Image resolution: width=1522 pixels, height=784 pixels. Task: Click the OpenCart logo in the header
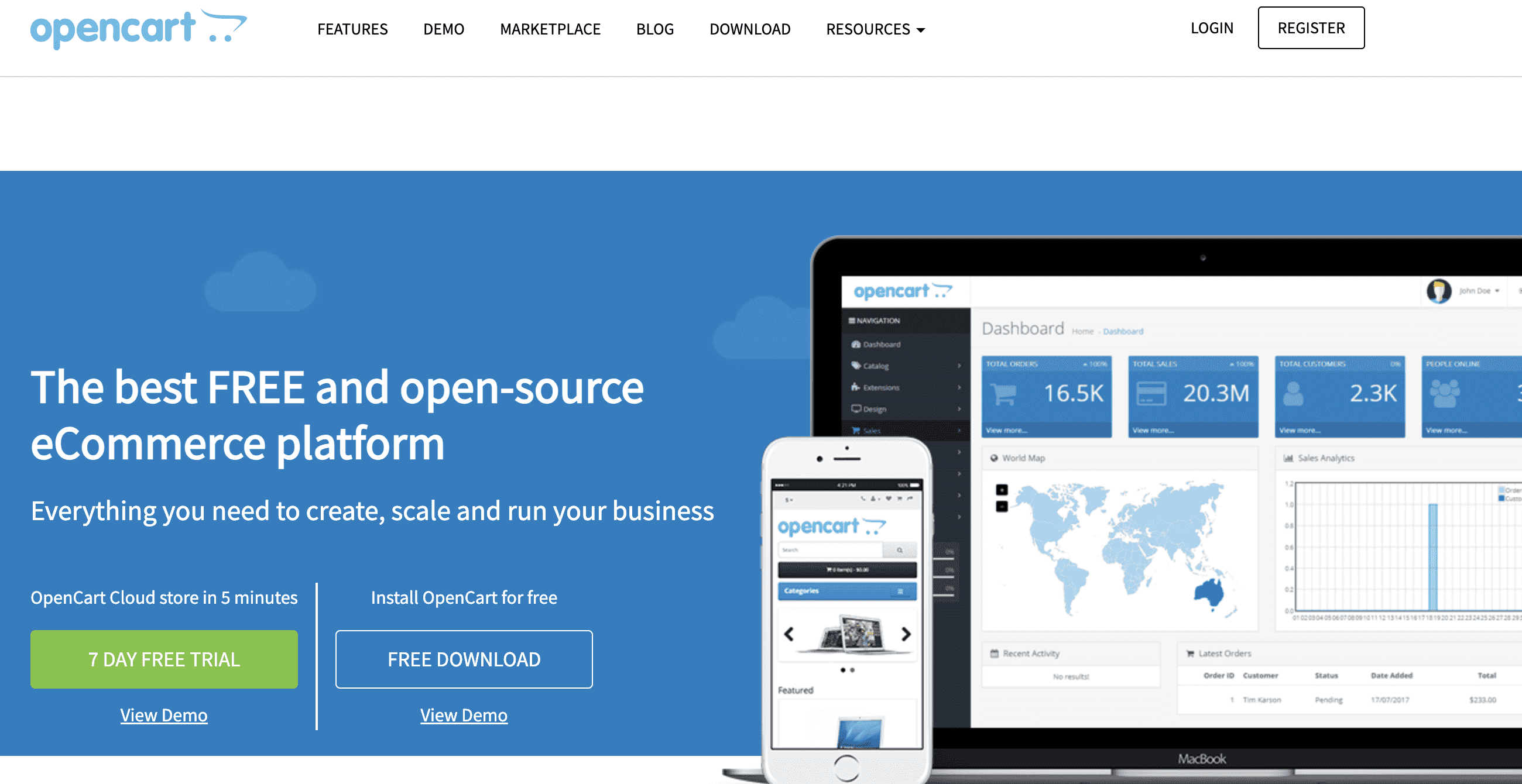point(139,28)
